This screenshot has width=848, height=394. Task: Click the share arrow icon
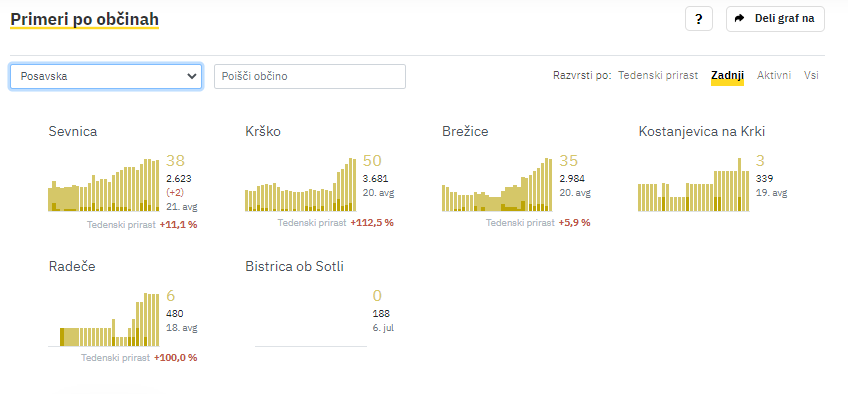(739, 19)
